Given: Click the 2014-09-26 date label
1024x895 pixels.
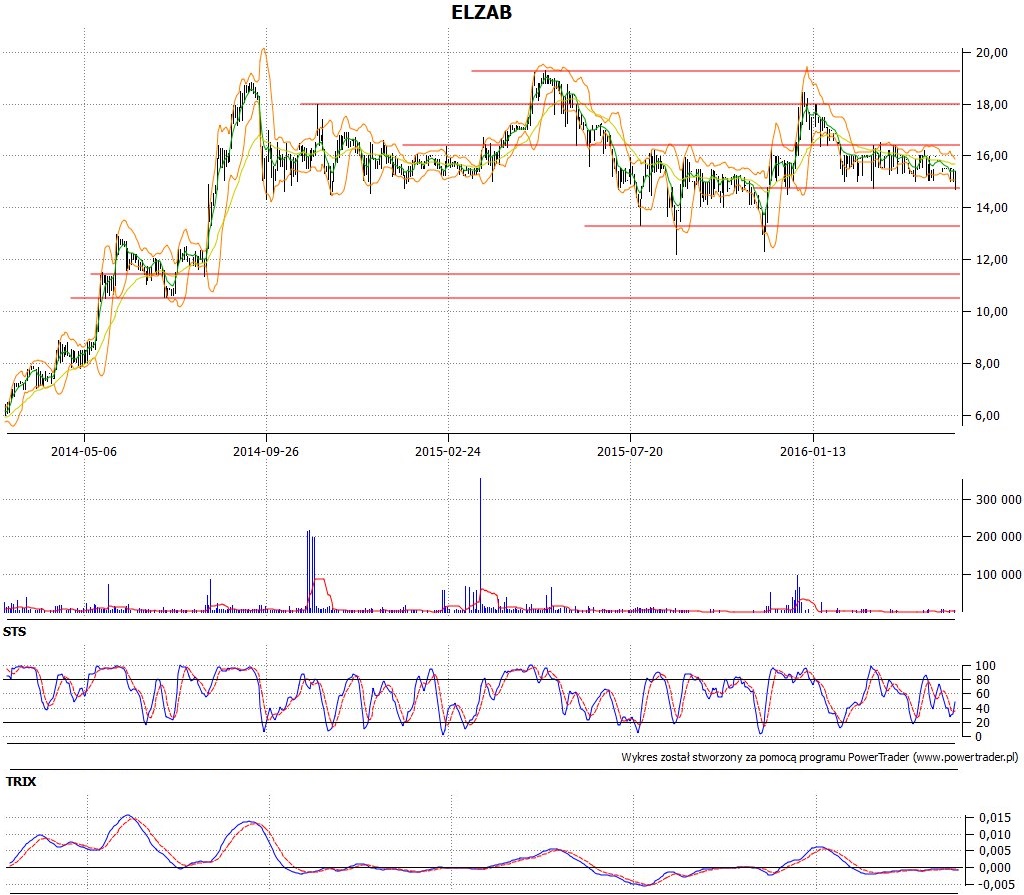Looking at the screenshot, I should 266,451.
